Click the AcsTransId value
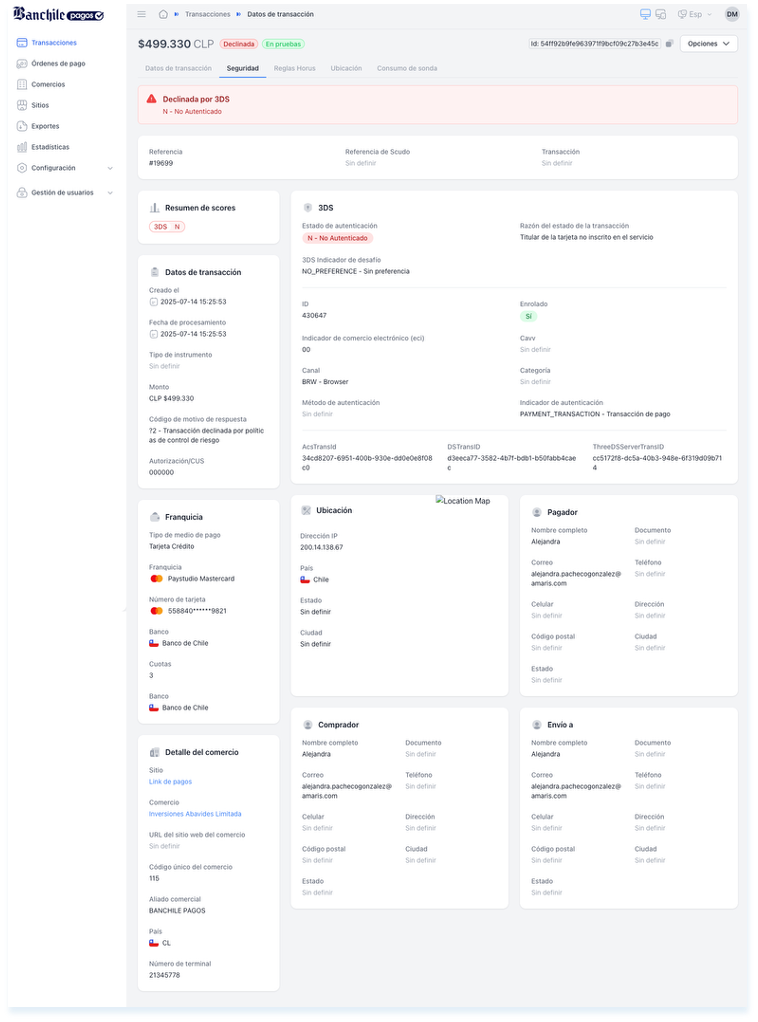This screenshot has height=1022, width=758. point(367,463)
